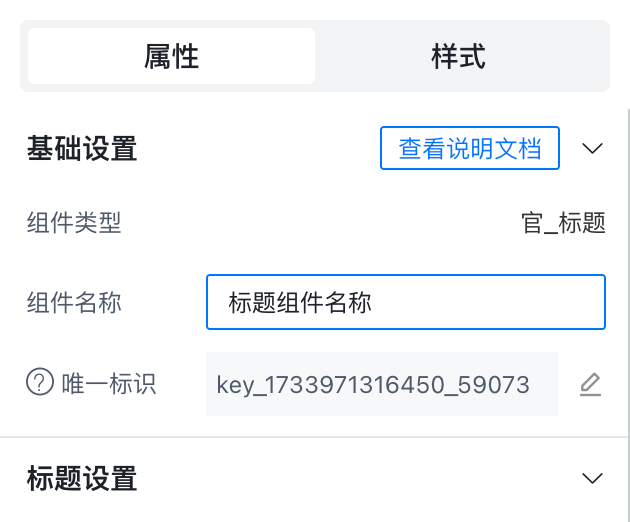
Task: Focus the 组件名称 text input field
Action: point(405,302)
